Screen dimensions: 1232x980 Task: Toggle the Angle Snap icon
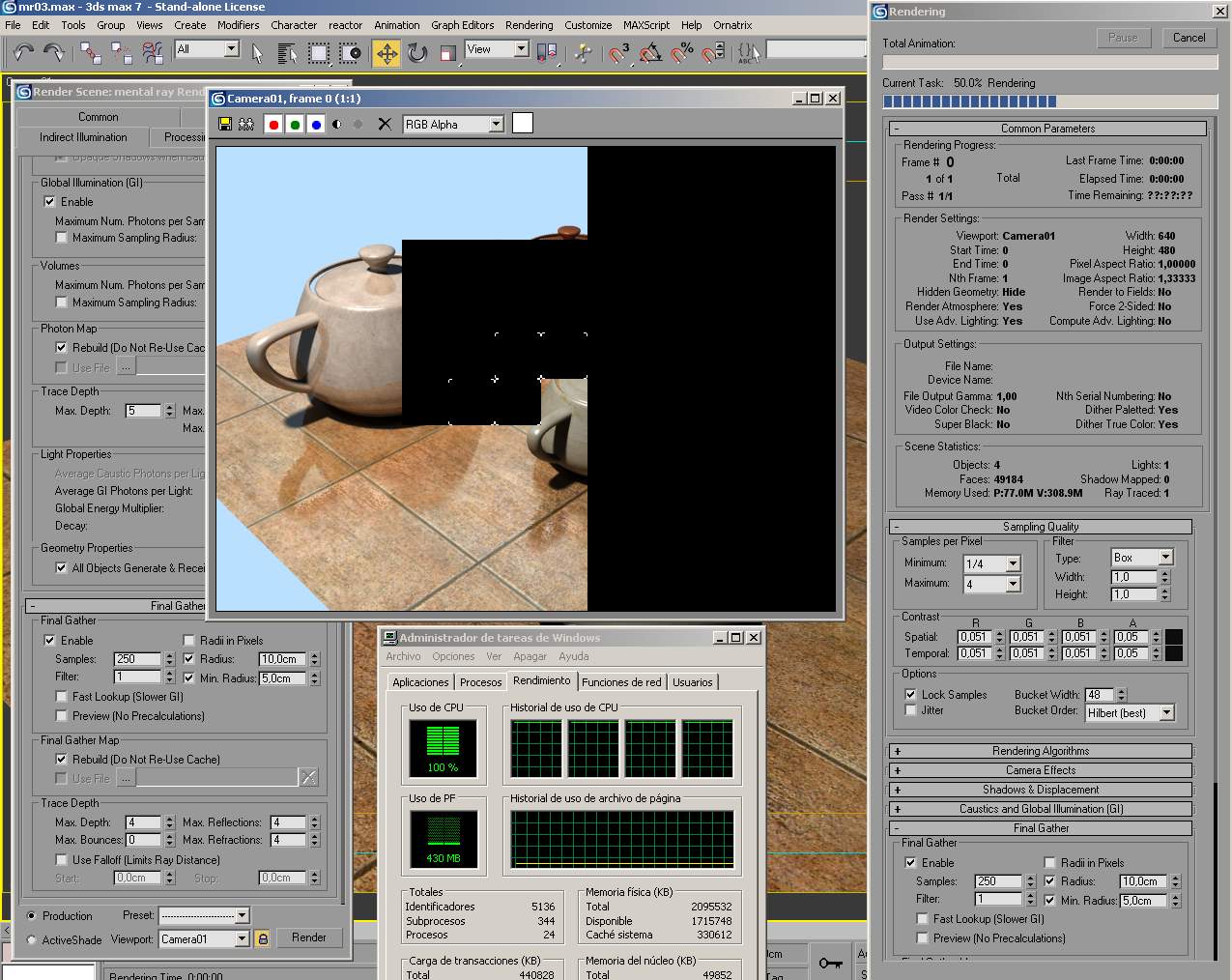click(x=650, y=52)
